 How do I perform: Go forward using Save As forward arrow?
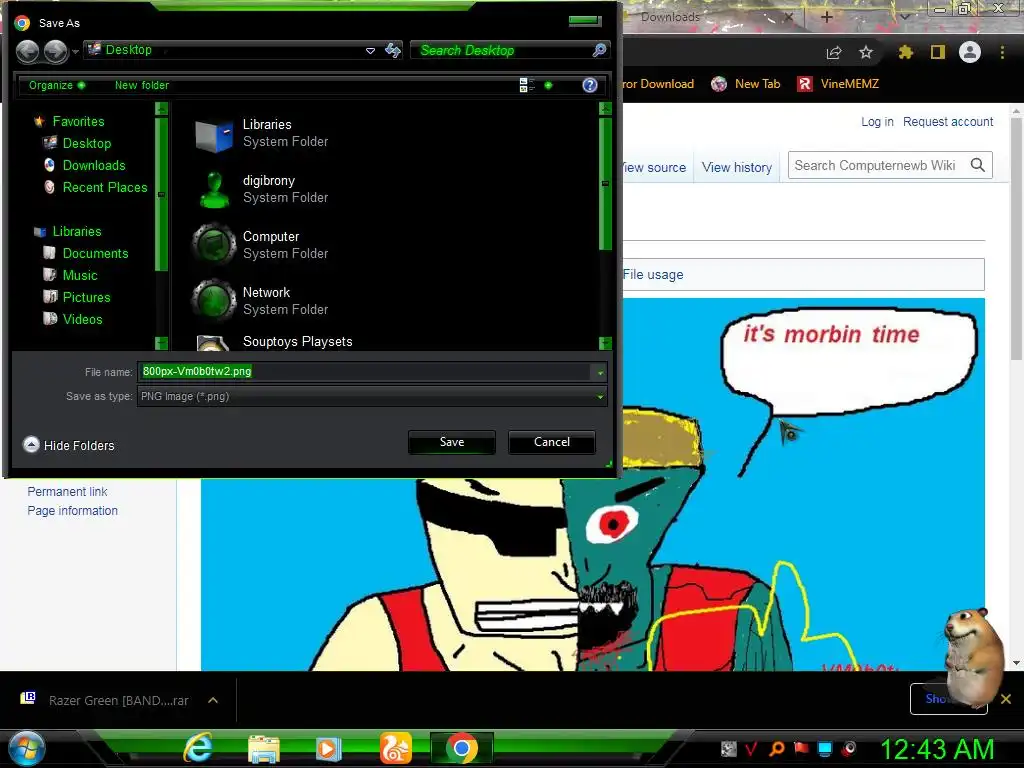[56, 51]
